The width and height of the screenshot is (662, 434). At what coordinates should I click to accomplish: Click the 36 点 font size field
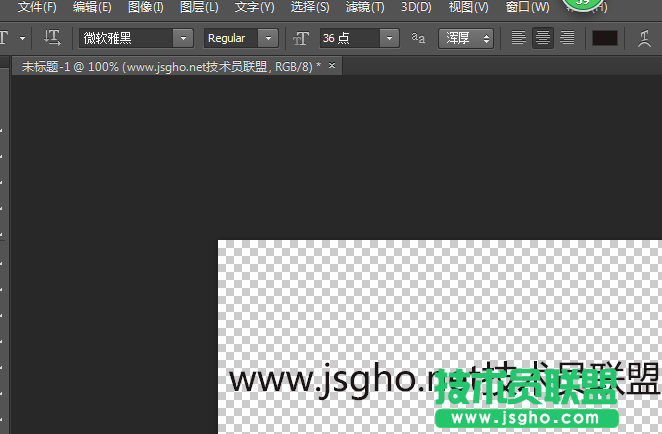pos(350,38)
